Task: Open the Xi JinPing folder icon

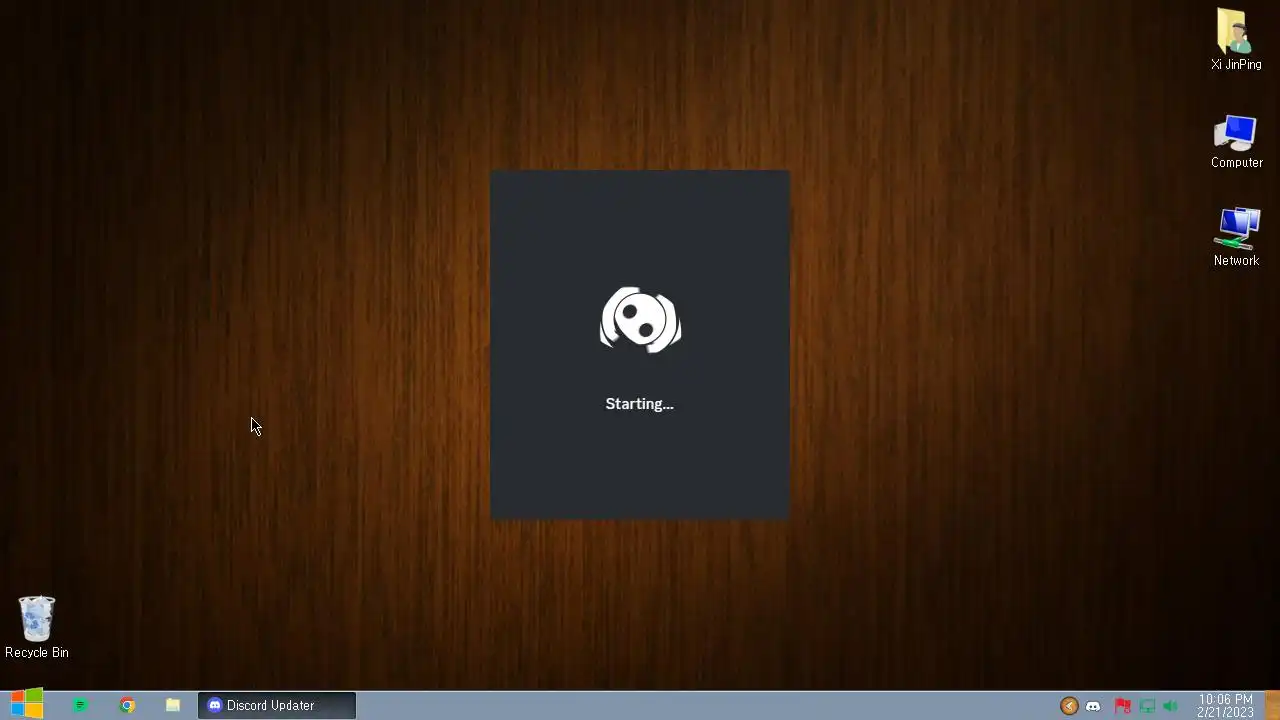Action: tap(1236, 40)
